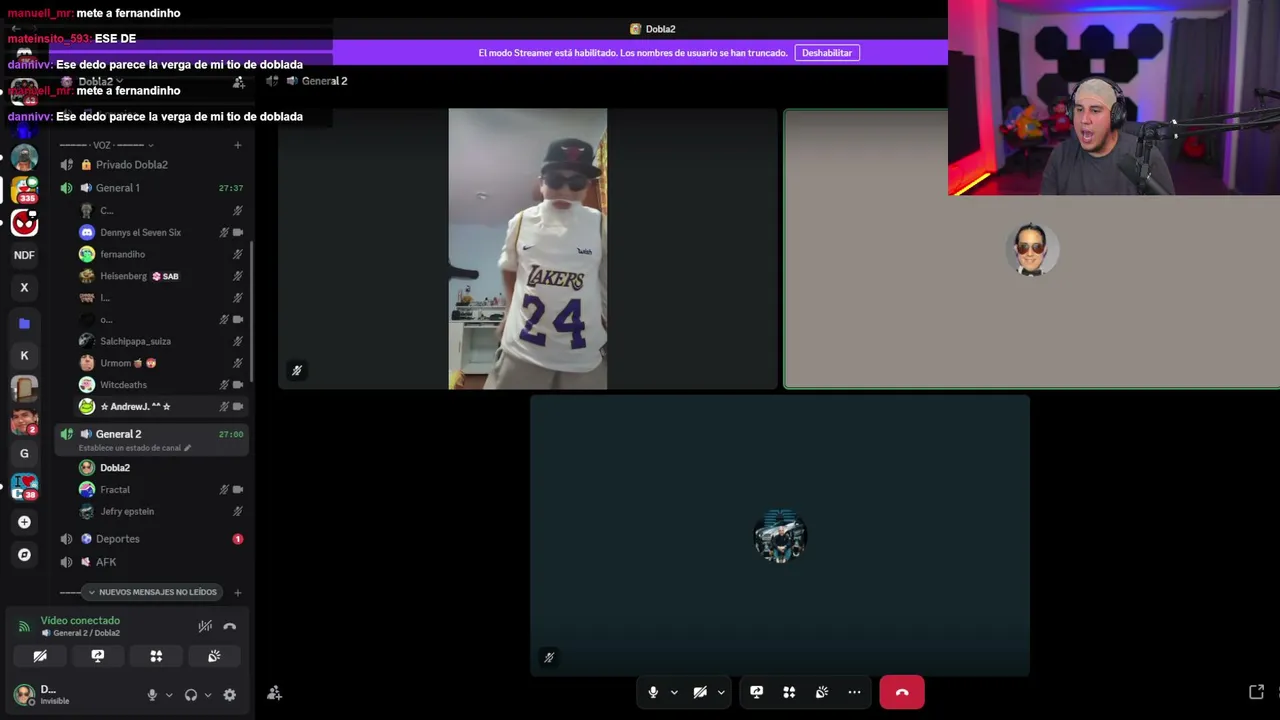The height and width of the screenshot is (720, 1280).
Task: Select user Heisenberg in General 1
Action: point(161,276)
